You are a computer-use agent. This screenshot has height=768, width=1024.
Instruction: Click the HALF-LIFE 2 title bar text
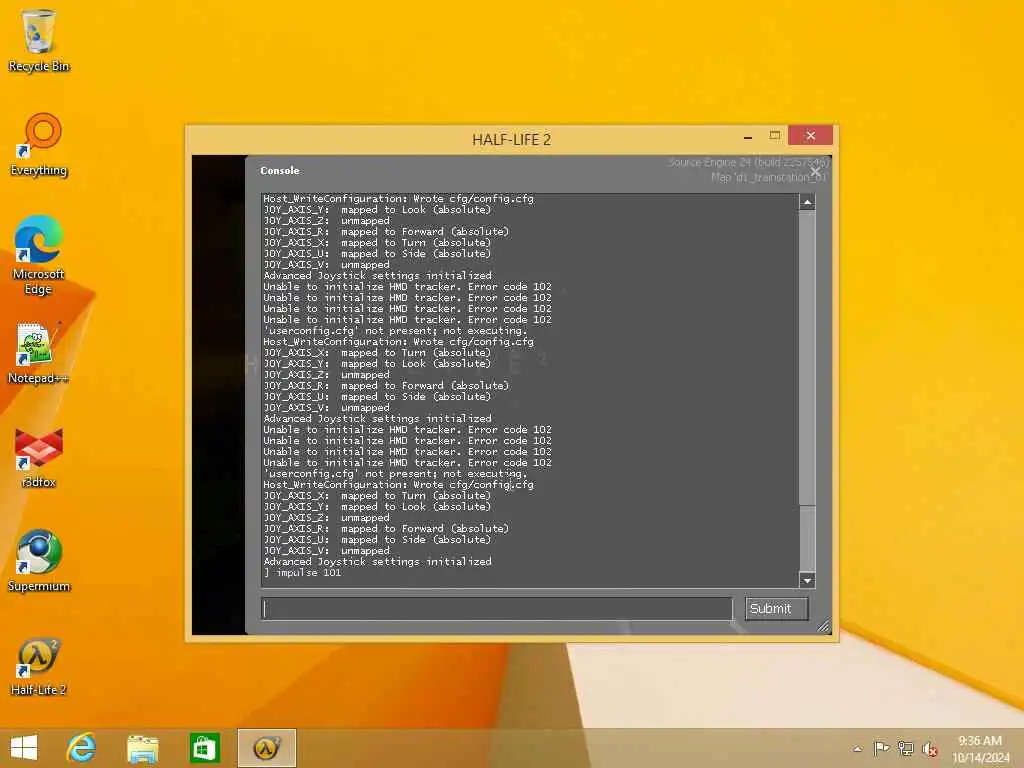(511, 140)
